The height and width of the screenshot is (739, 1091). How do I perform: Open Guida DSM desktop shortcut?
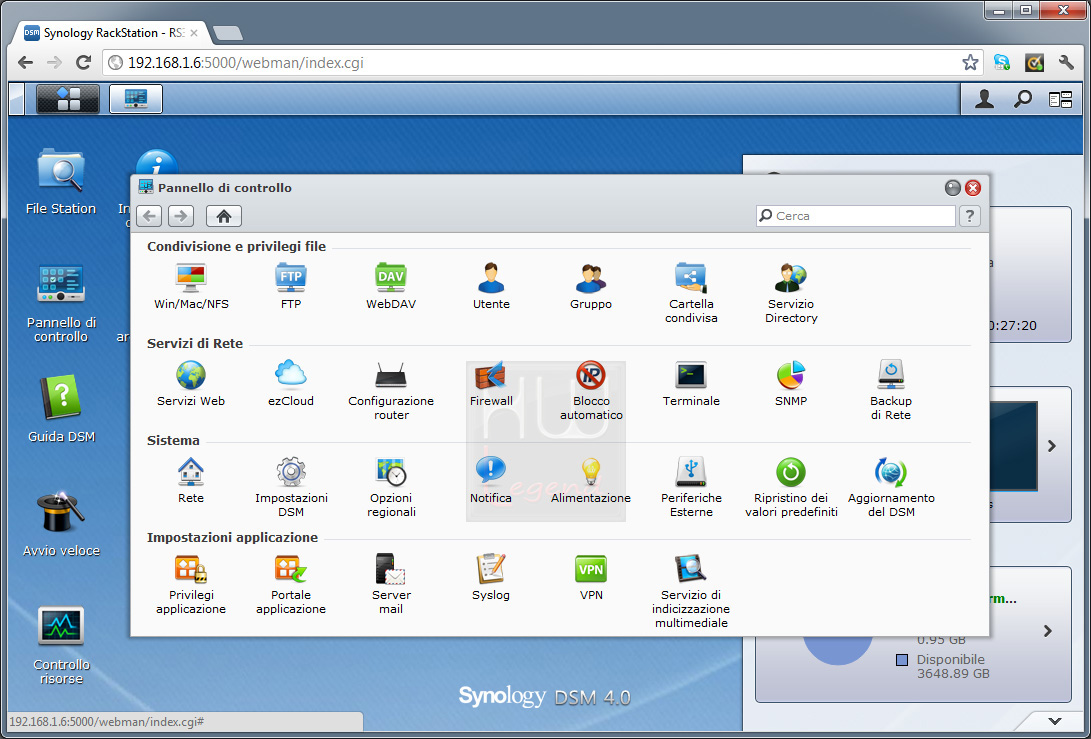pos(61,409)
